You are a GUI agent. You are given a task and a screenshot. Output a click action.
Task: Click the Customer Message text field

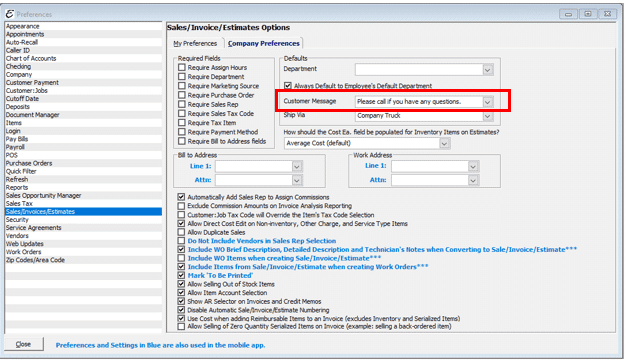click(x=418, y=102)
